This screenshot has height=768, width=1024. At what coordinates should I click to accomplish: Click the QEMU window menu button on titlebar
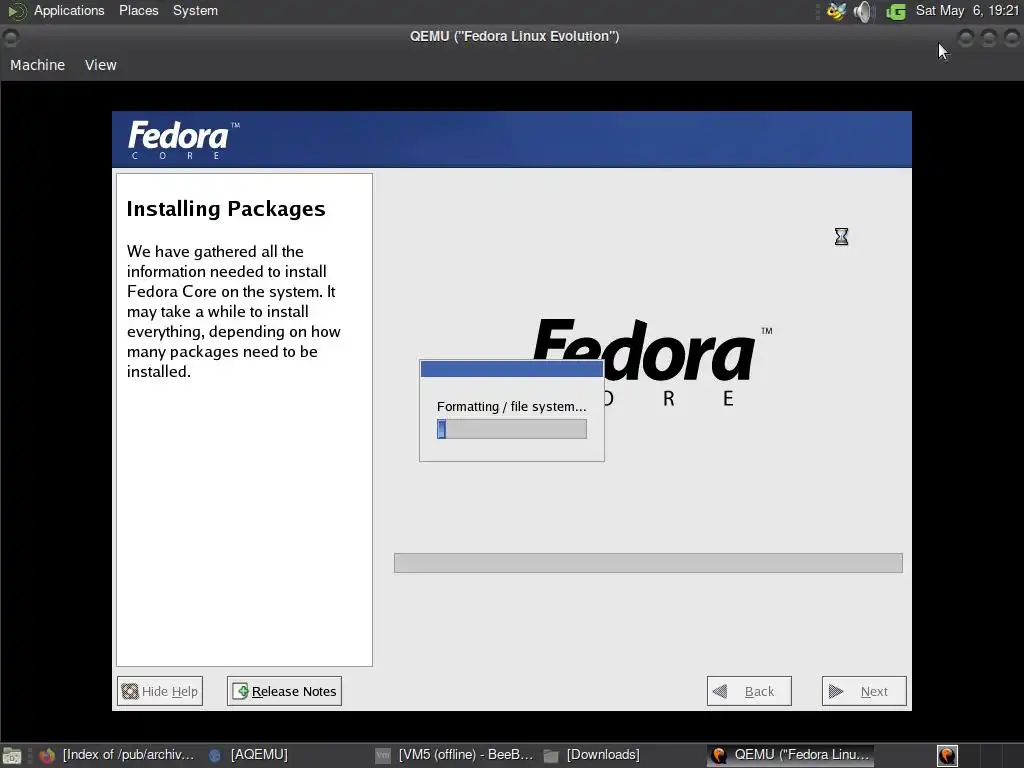10,38
